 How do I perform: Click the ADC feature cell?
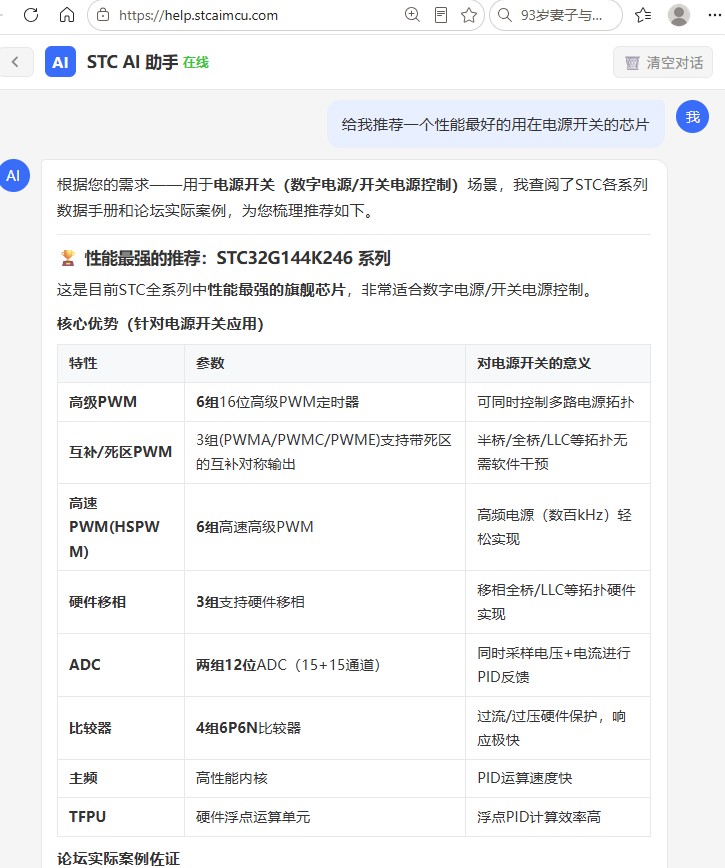pyautogui.click(x=121, y=665)
